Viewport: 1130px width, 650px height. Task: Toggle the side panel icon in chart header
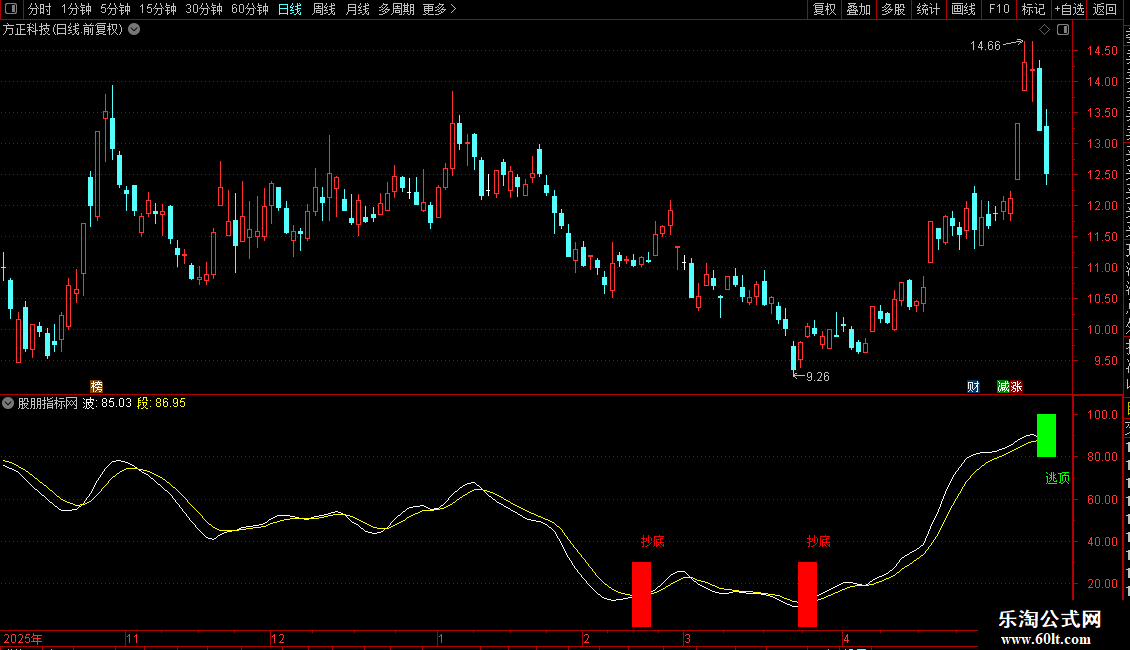click(1063, 30)
